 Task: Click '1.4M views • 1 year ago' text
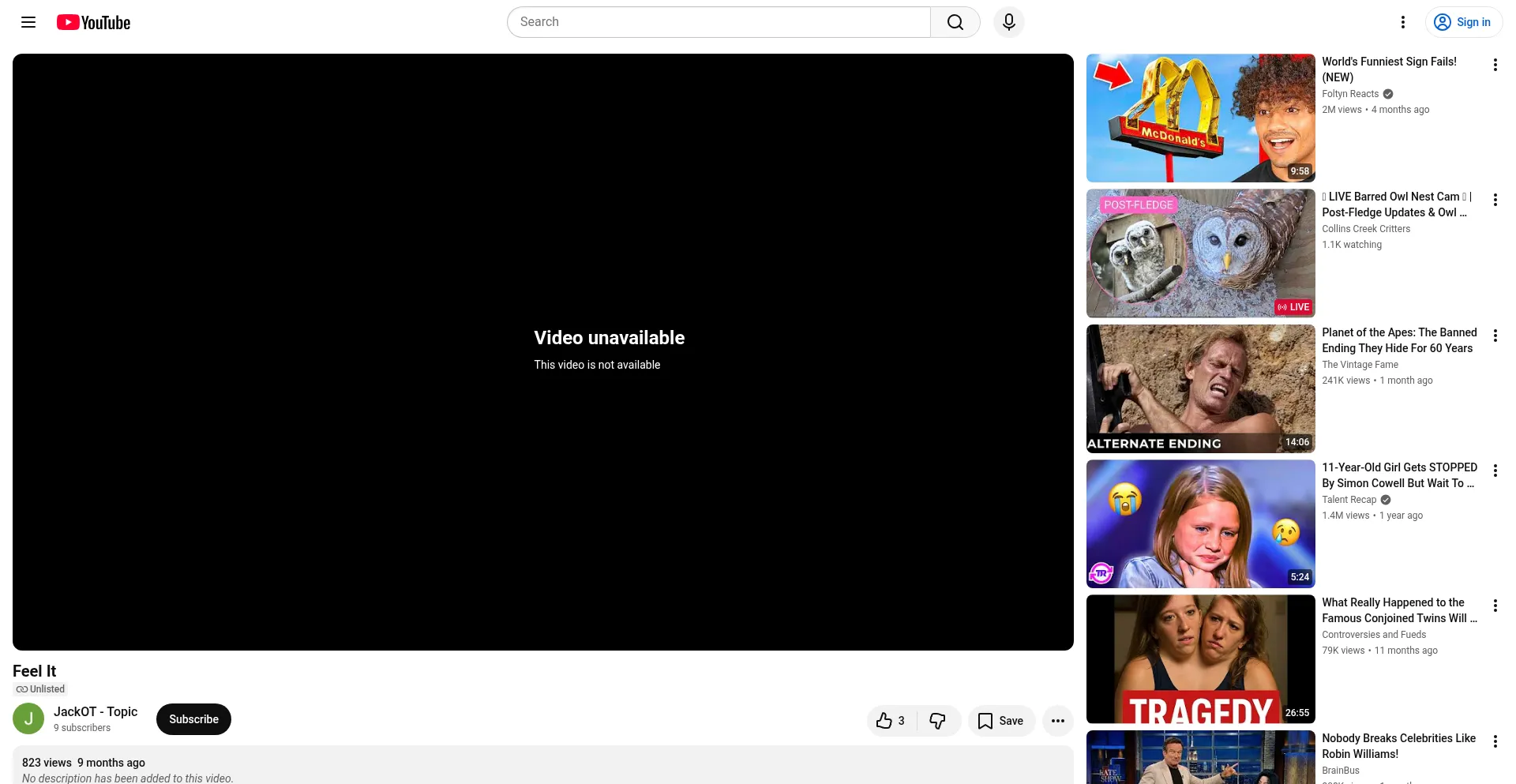(1373, 516)
